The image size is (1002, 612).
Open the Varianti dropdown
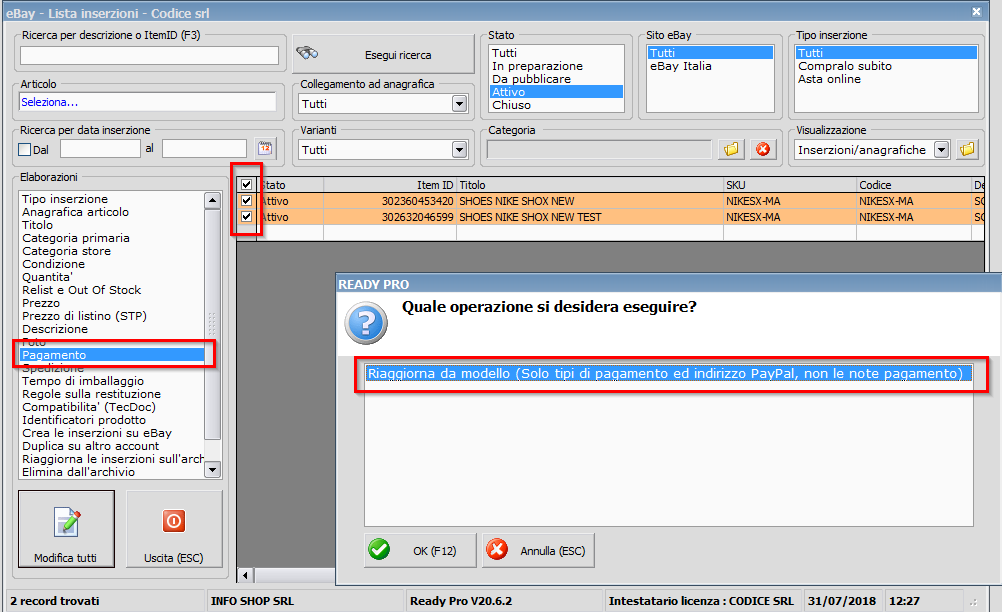(459, 149)
